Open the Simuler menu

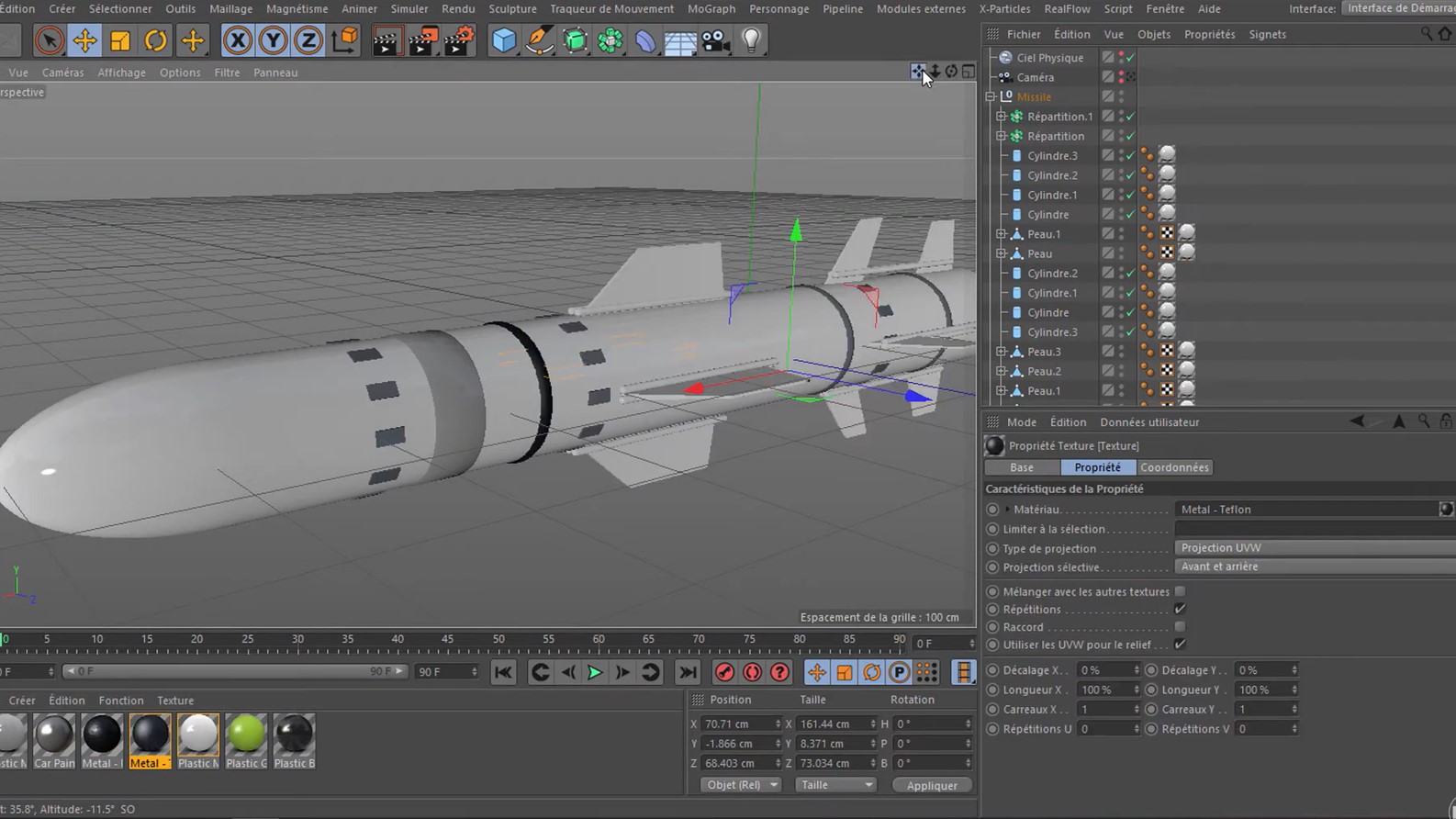pyautogui.click(x=409, y=9)
